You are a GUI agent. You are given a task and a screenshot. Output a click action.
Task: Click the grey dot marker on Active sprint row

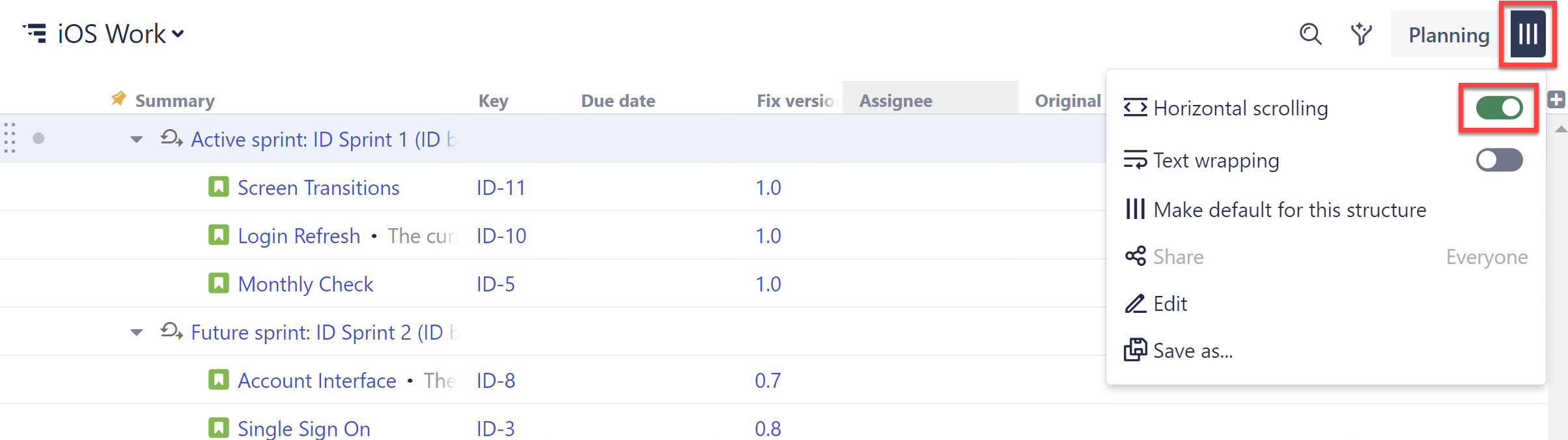[x=38, y=138]
